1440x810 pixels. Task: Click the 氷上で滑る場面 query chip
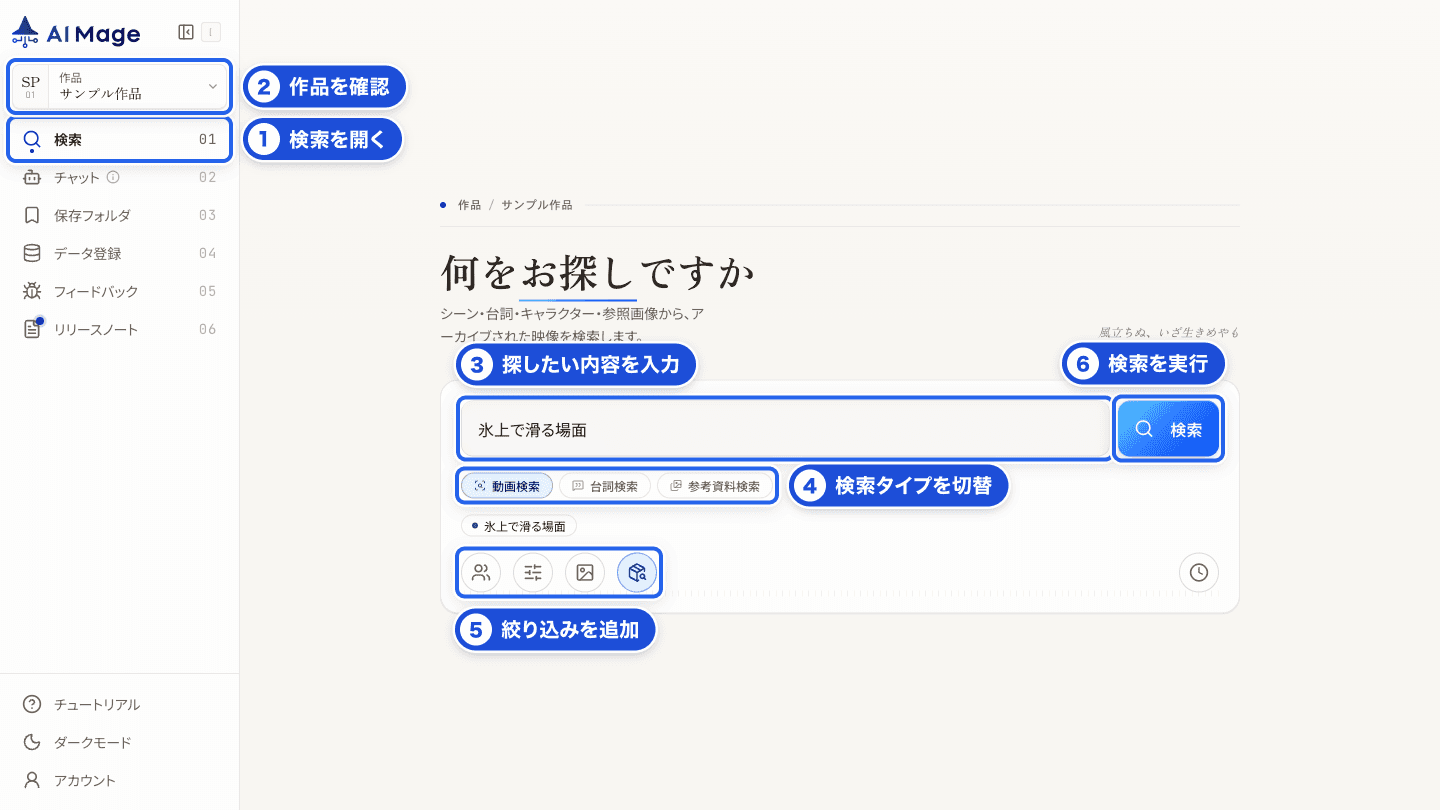tap(519, 526)
